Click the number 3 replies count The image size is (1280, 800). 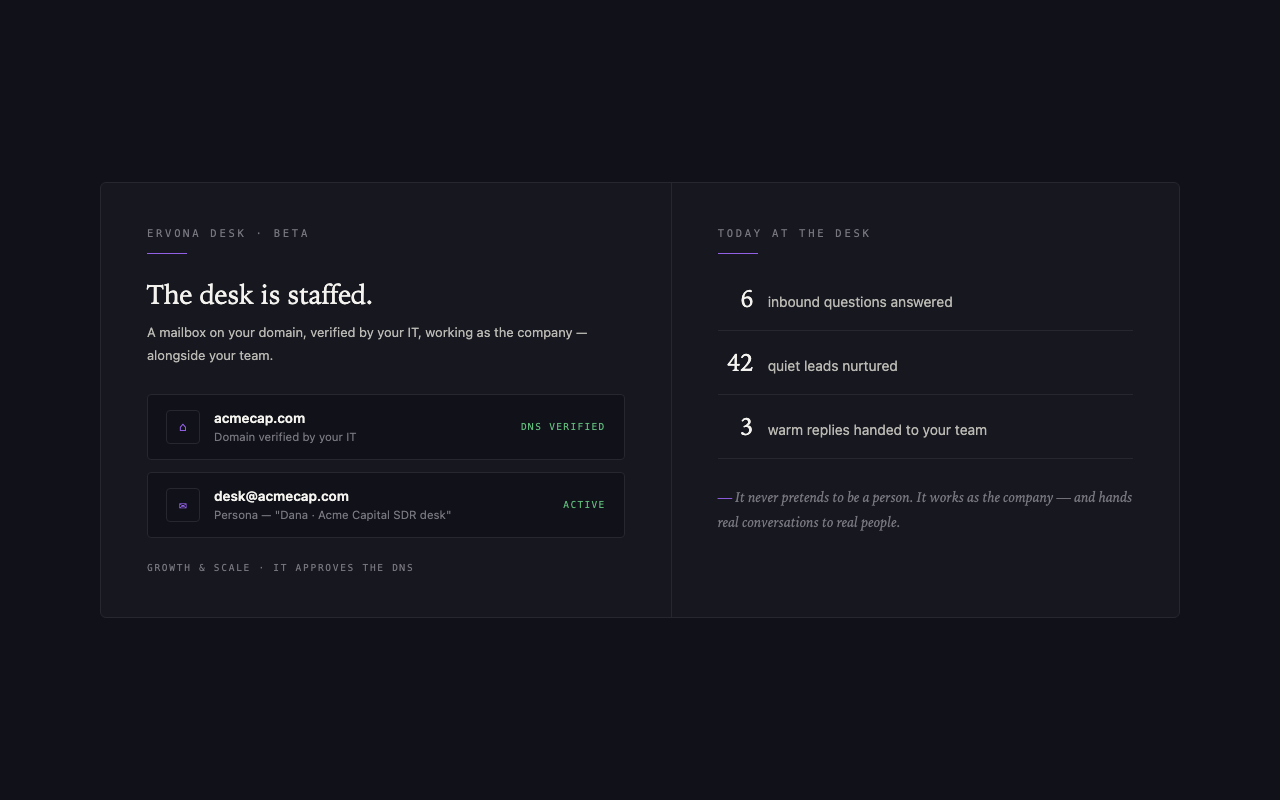click(746, 427)
